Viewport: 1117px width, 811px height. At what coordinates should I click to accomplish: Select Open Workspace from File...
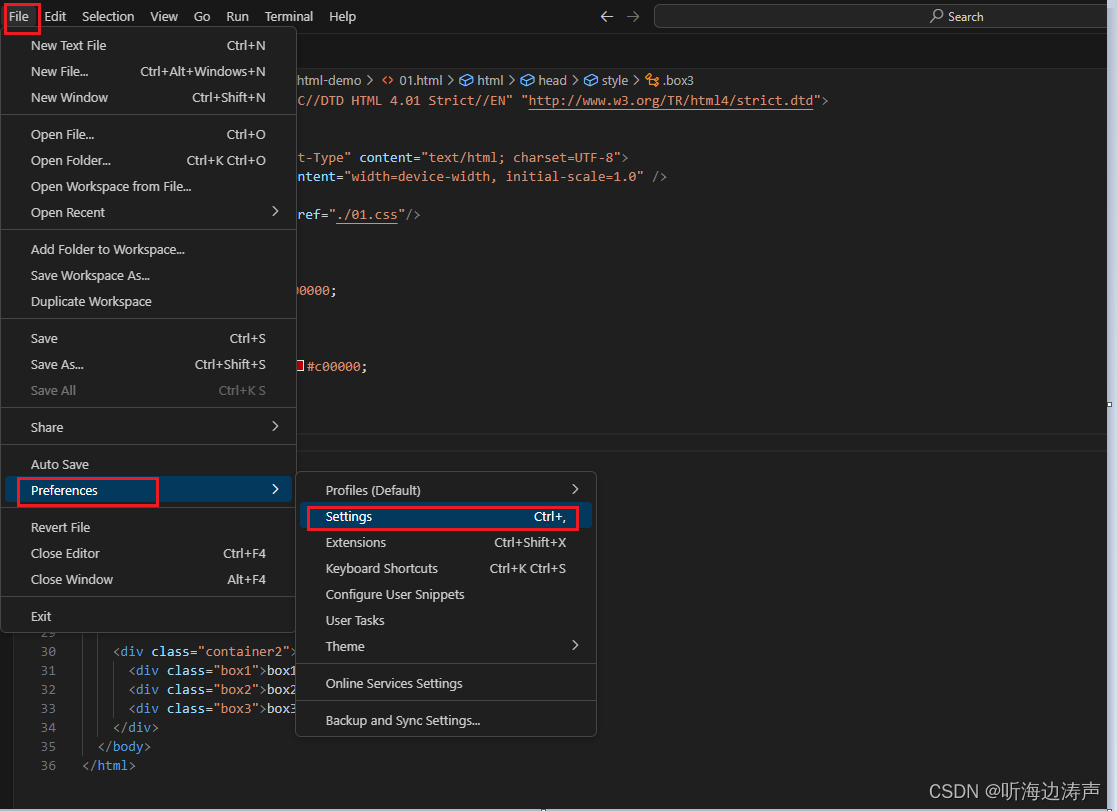[x=148, y=187]
